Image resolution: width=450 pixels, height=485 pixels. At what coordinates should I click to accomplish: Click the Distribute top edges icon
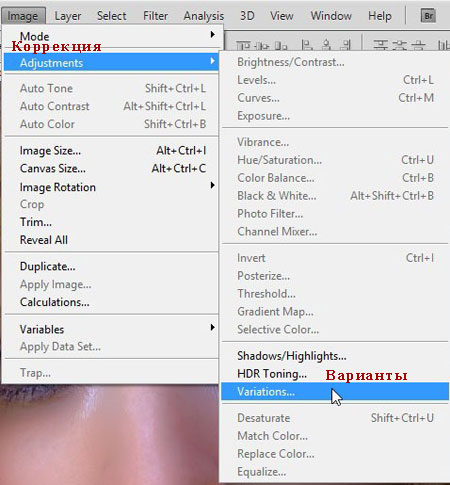pyautogui.click(x=380, y=45)
